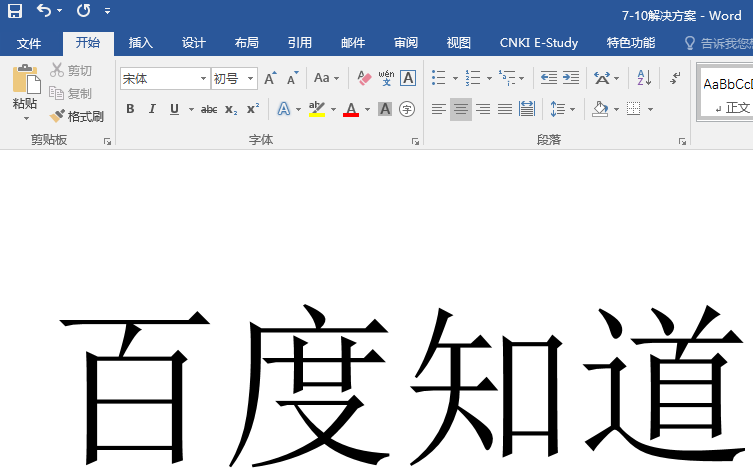Insert enclosed character 字 icon

pyautogui.click(x=407, y=109)
